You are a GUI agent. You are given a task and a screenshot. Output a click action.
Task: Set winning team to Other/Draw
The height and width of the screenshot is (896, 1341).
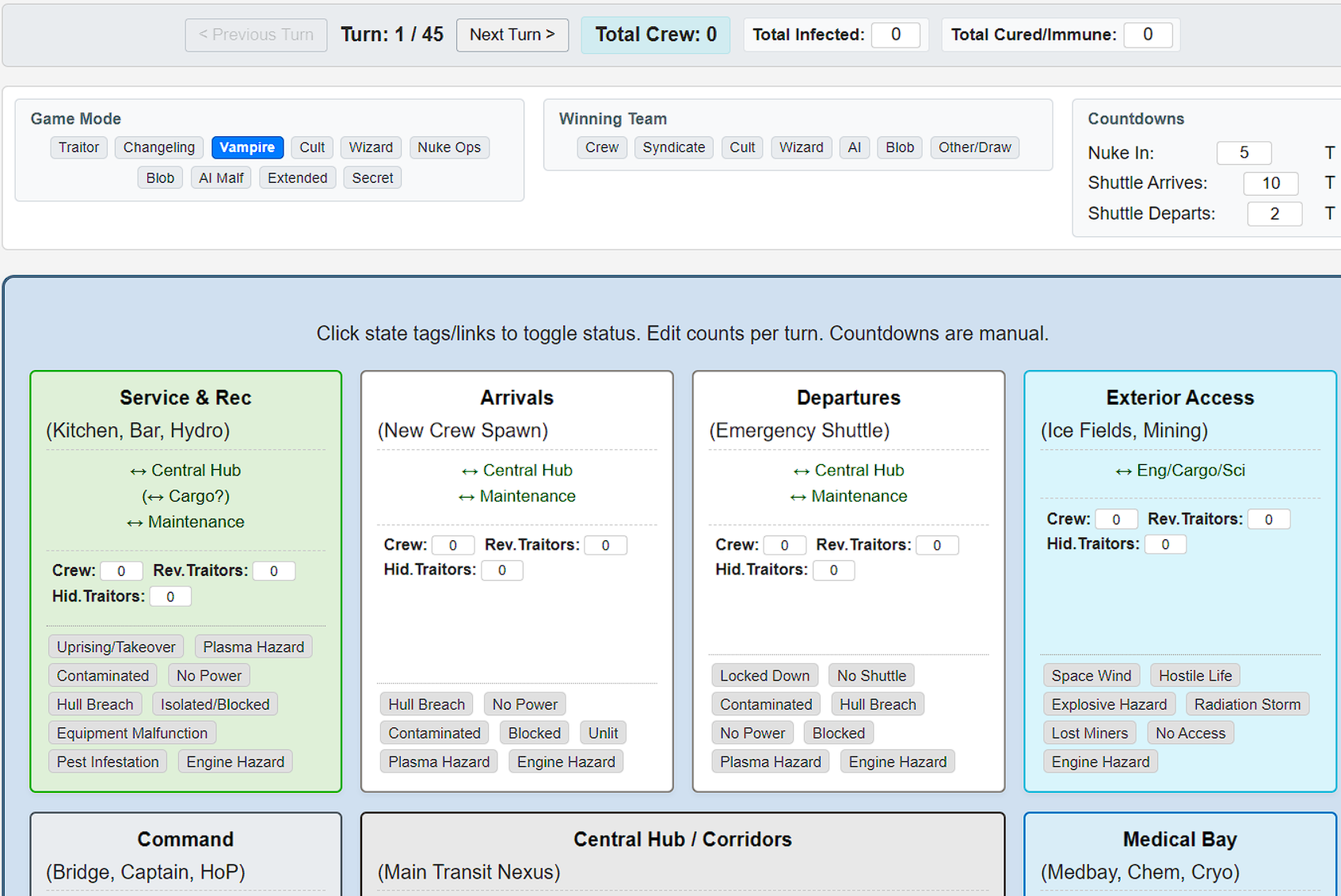coord(974,147)
